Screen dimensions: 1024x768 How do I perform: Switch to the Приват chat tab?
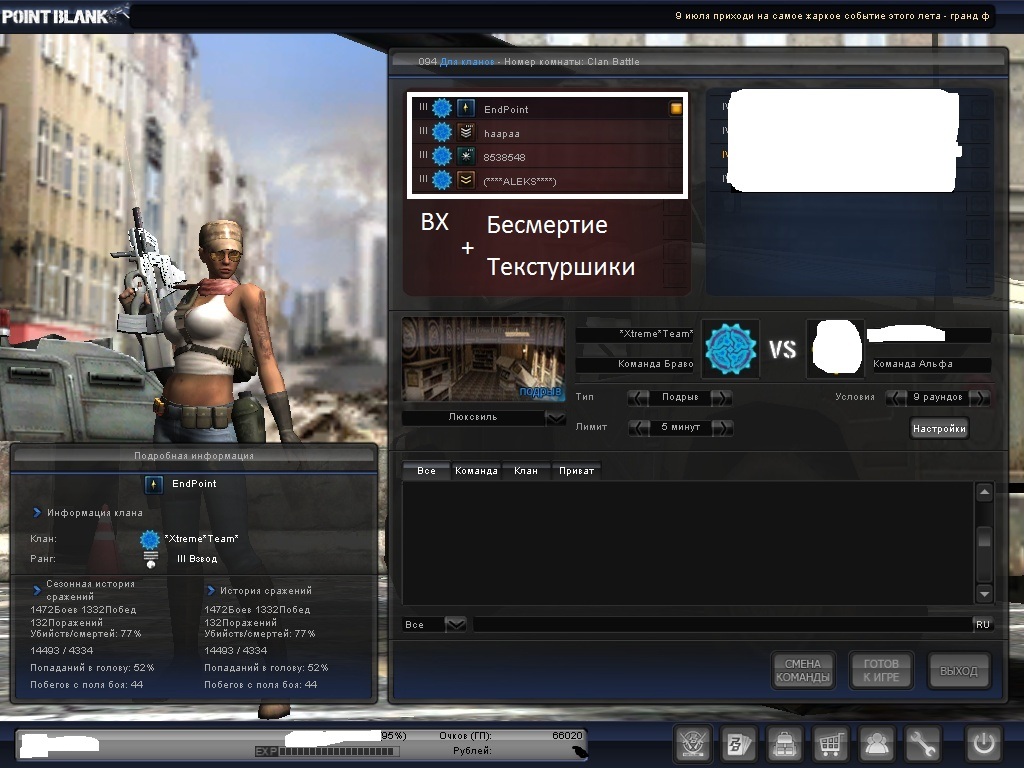(576, 470)
